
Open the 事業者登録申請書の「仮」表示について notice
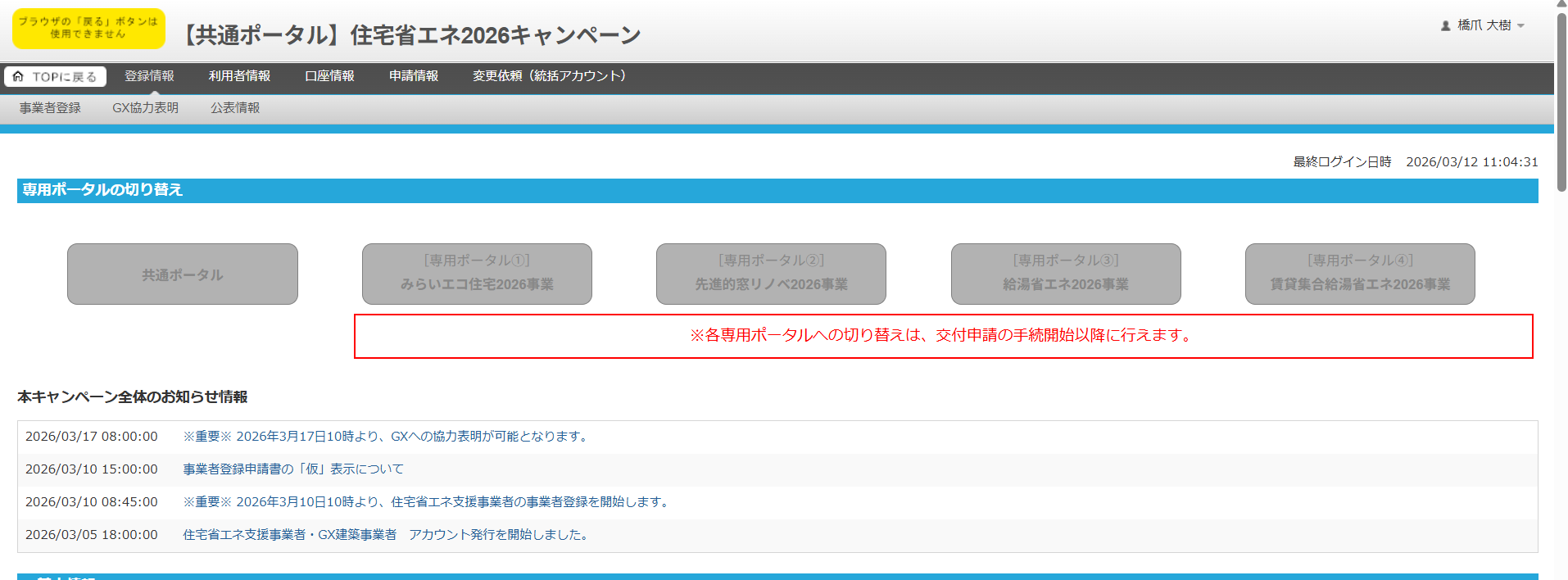pos(293,469)
